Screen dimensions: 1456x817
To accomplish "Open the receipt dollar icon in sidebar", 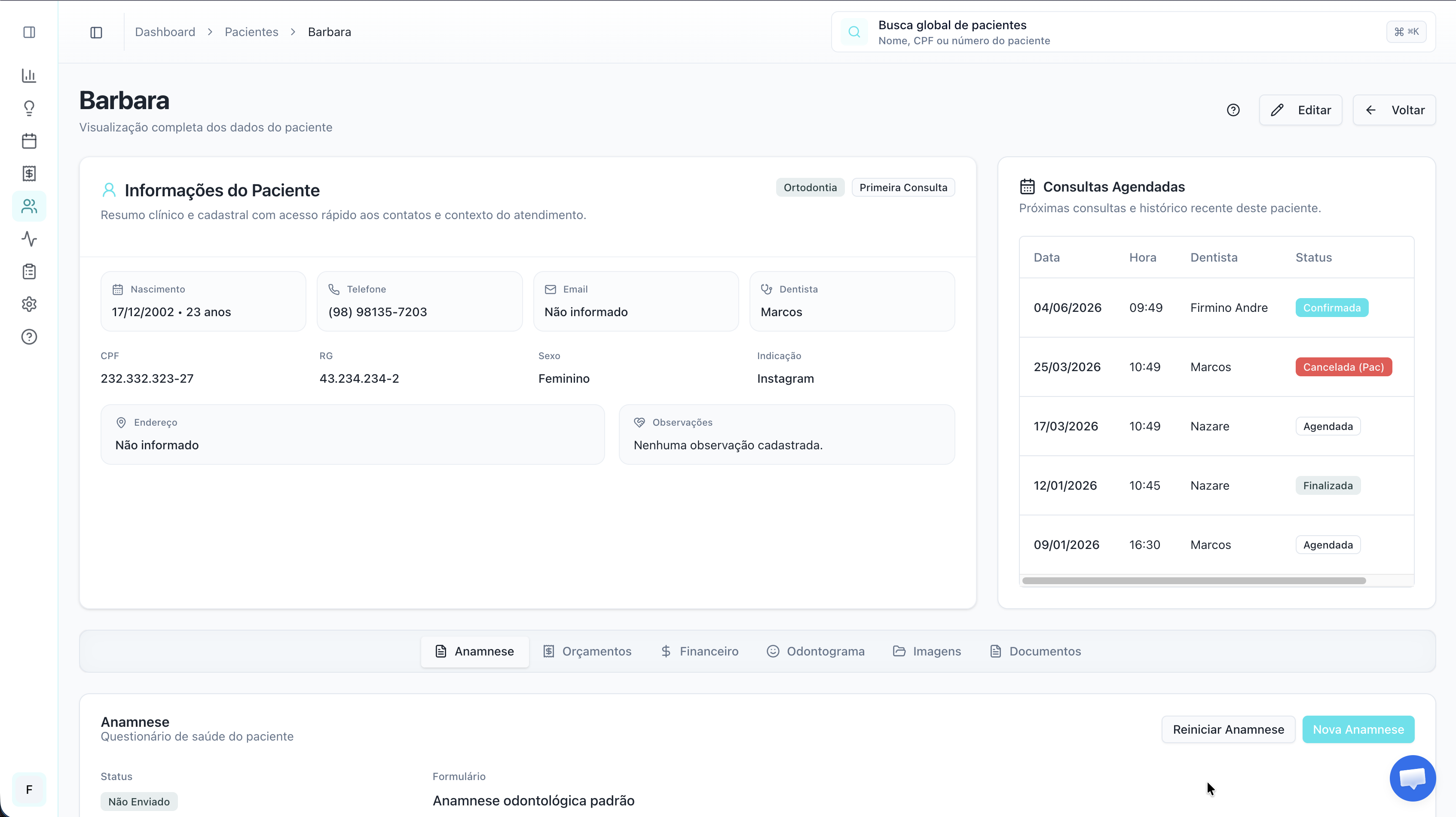I will [x=29, y=174].
